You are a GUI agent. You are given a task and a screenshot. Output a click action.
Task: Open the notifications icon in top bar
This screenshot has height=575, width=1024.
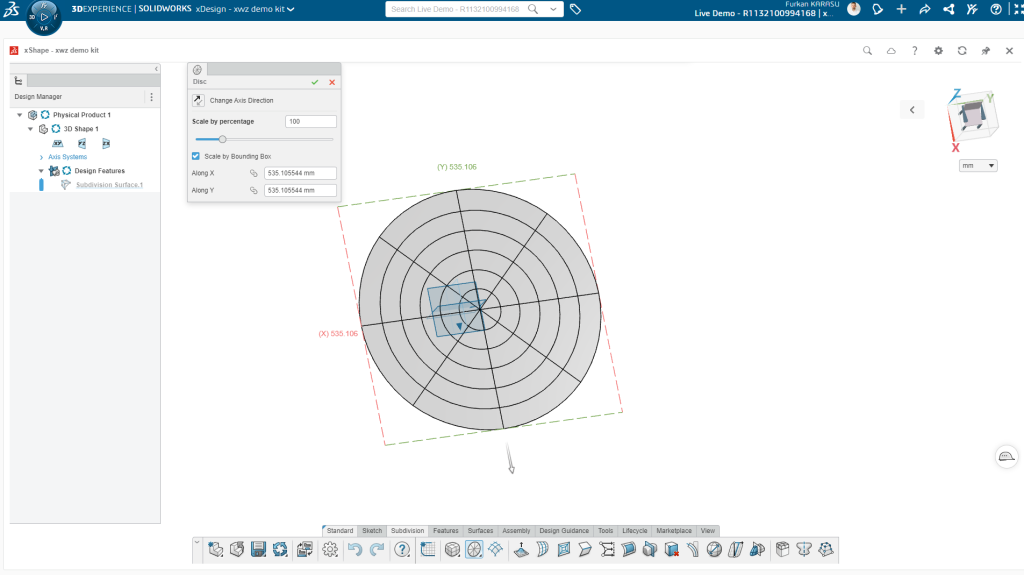pyautogui.click(x=877, y=9)
